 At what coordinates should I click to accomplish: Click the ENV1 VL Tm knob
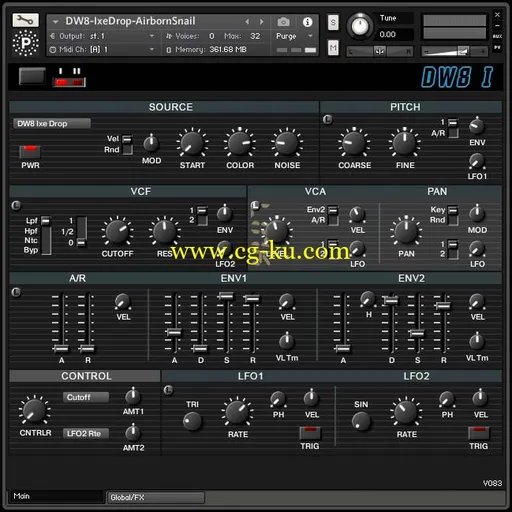[x=286, y=341]
